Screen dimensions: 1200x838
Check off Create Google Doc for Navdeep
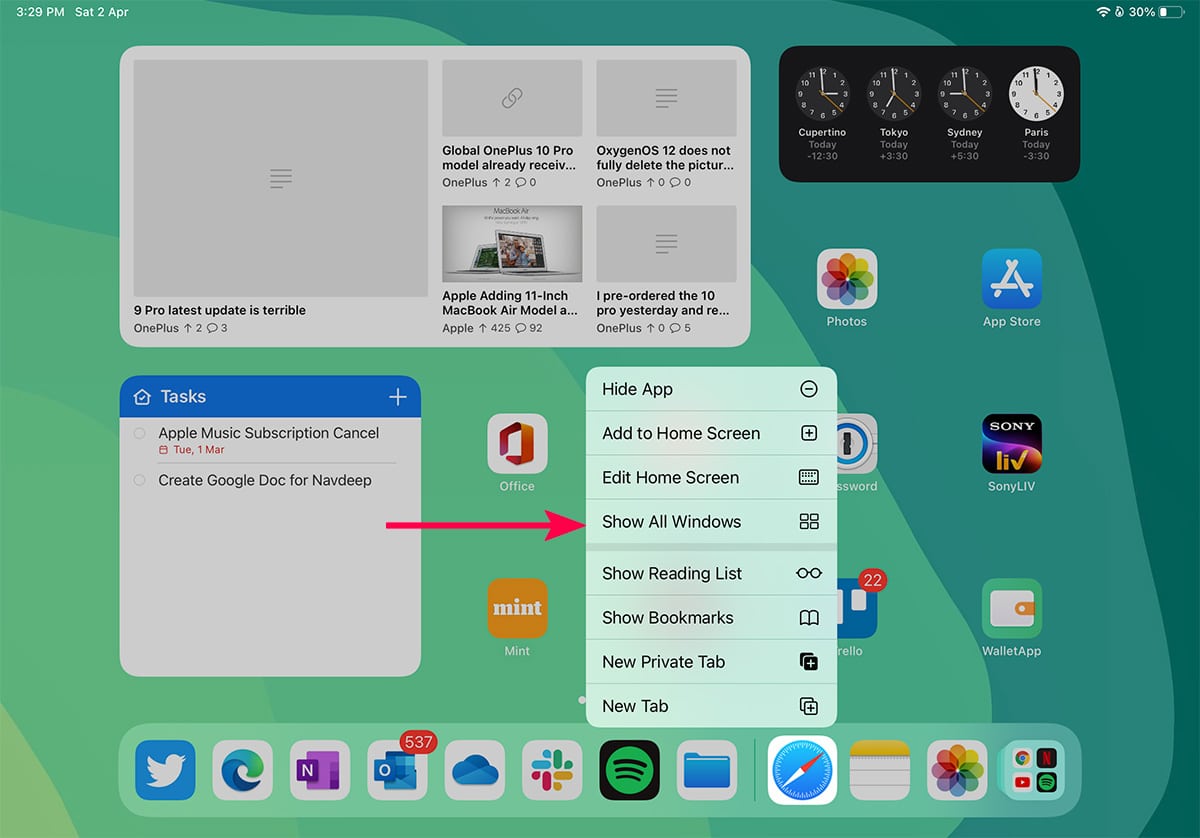[x=140, y=481]
